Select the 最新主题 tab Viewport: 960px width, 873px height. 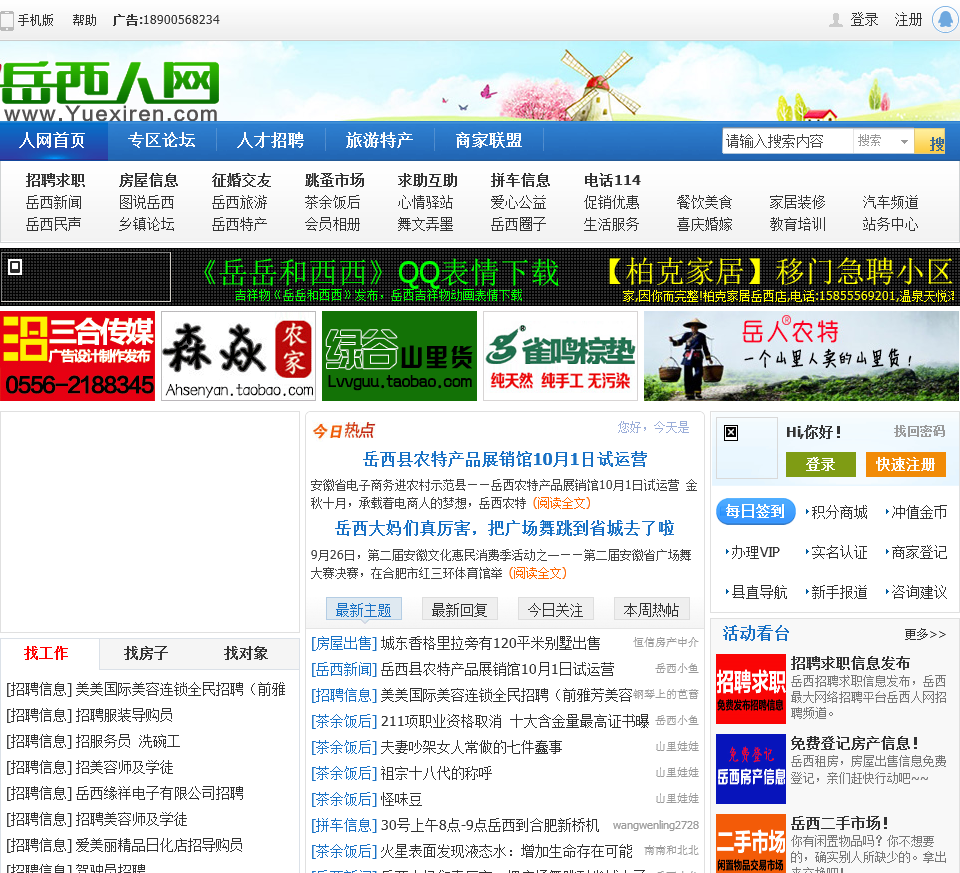tap(364, 610)
